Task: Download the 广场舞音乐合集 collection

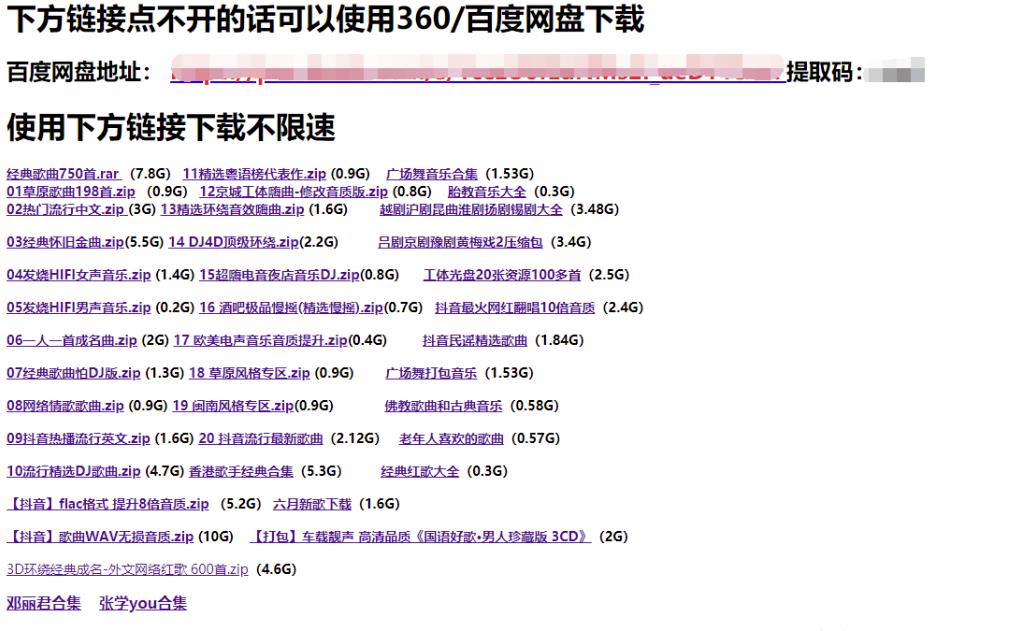Action: click(x=429, y=172)
